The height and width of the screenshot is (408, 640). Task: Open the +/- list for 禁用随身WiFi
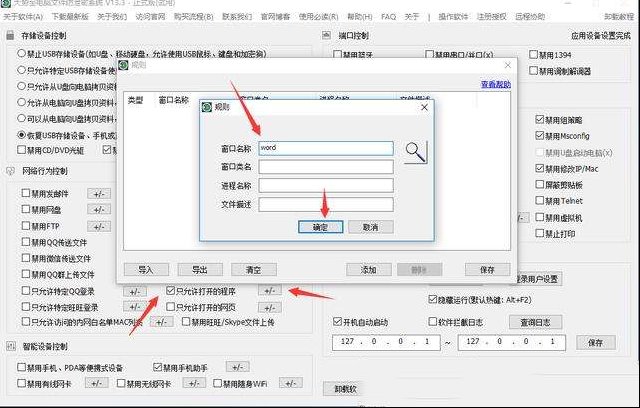coord(291,383)
